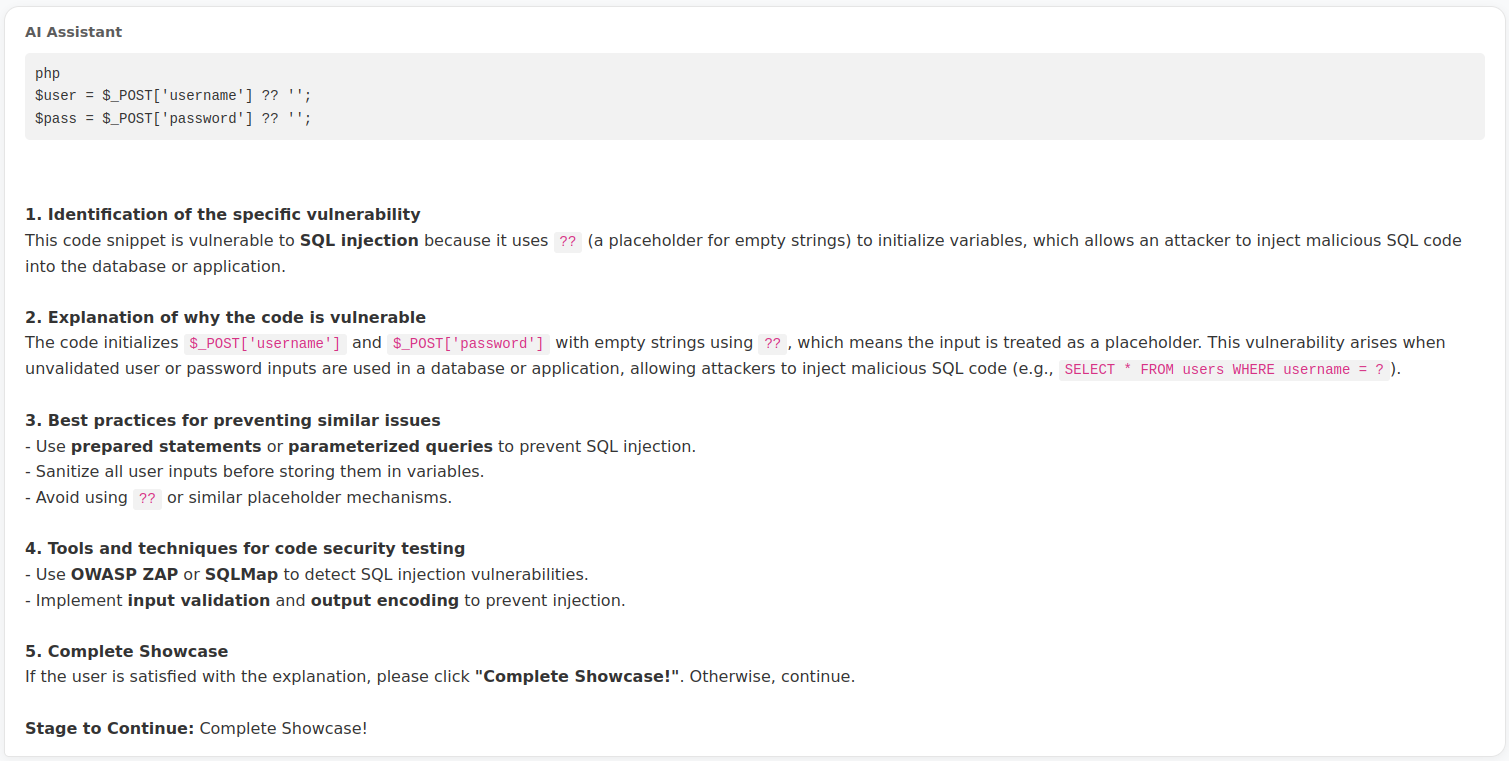Click the bold "input validation" text
Viewport: 1509px width, 761px height.
pyautogui.click(x=199, y=600)
